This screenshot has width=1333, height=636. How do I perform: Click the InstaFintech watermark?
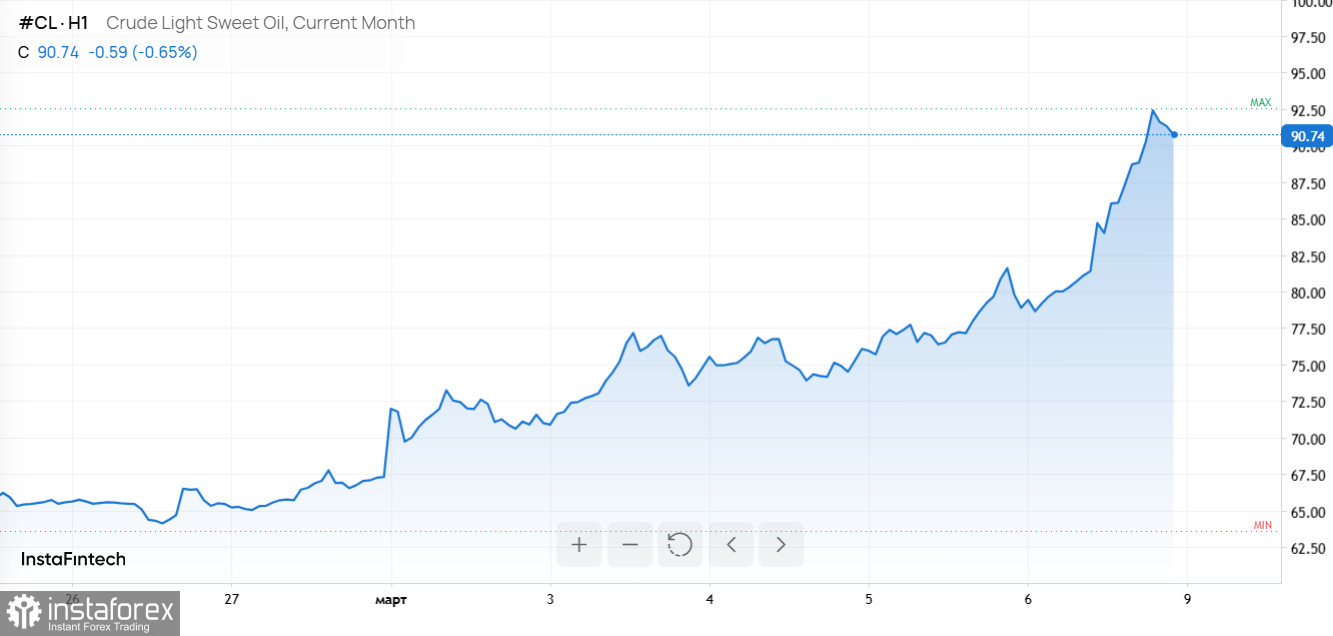[x=73, y=559]
